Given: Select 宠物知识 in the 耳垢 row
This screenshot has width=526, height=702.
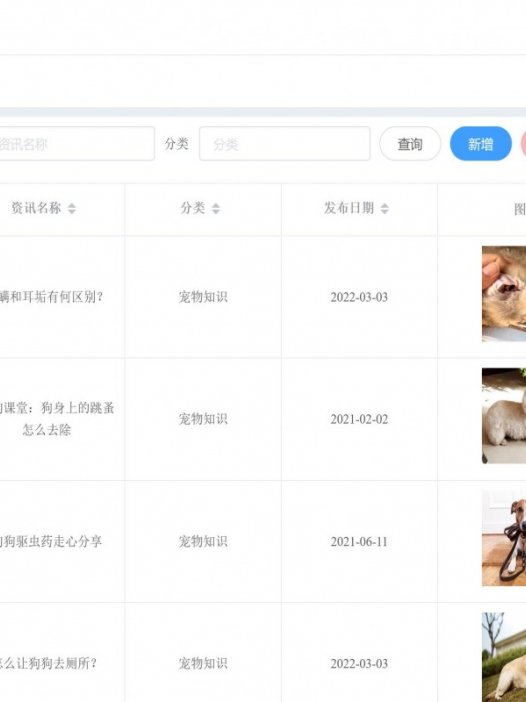Looking at the screenshot, I should click(203, 297).
